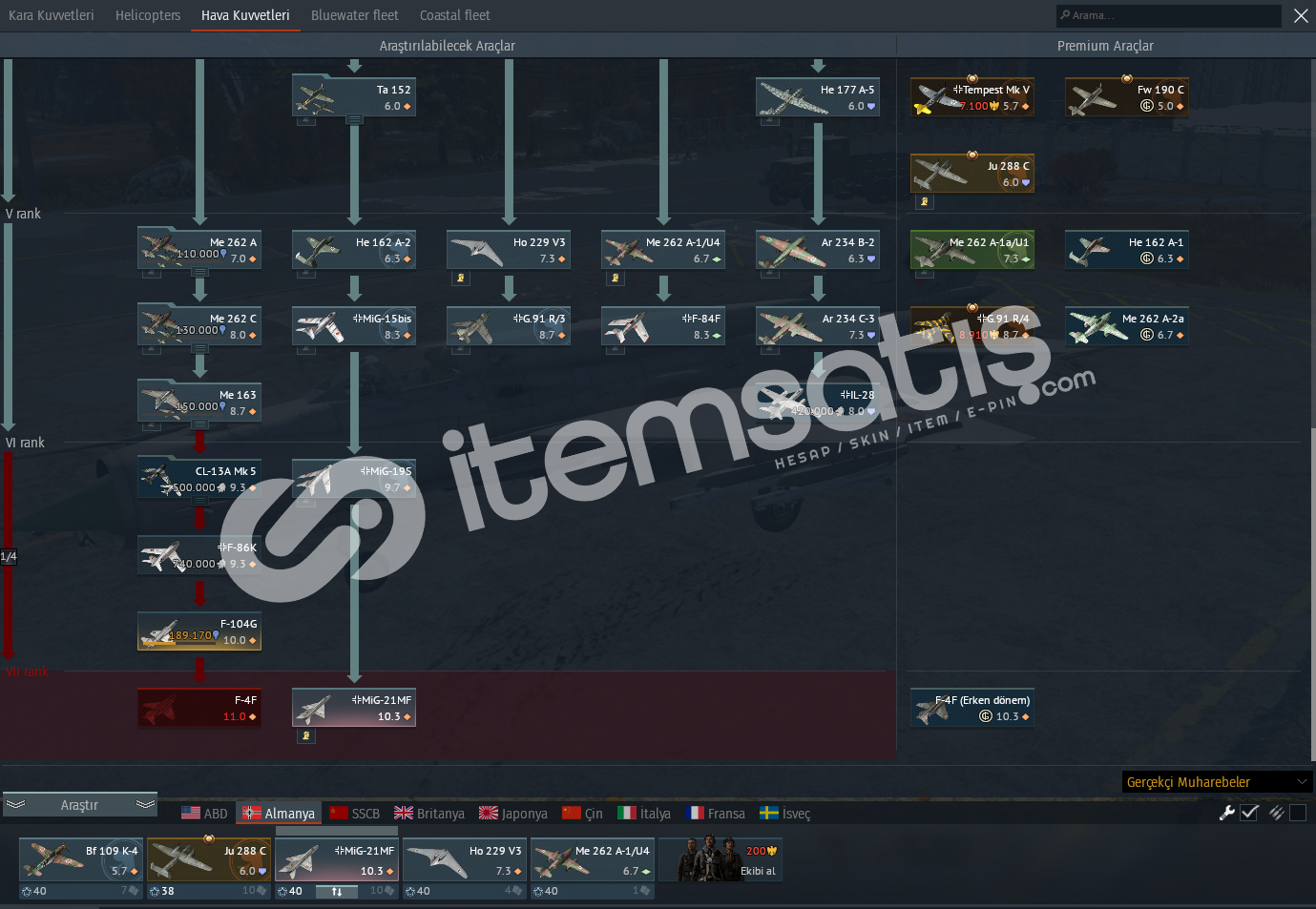This screenshot has height=909, width=1316.
Task: Select premium Me 262 A-2a card
Action: click(x=1127, y=326)
